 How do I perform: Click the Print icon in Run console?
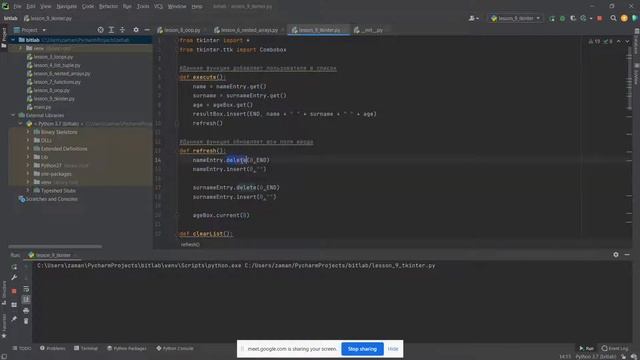(x=26, y=311)
